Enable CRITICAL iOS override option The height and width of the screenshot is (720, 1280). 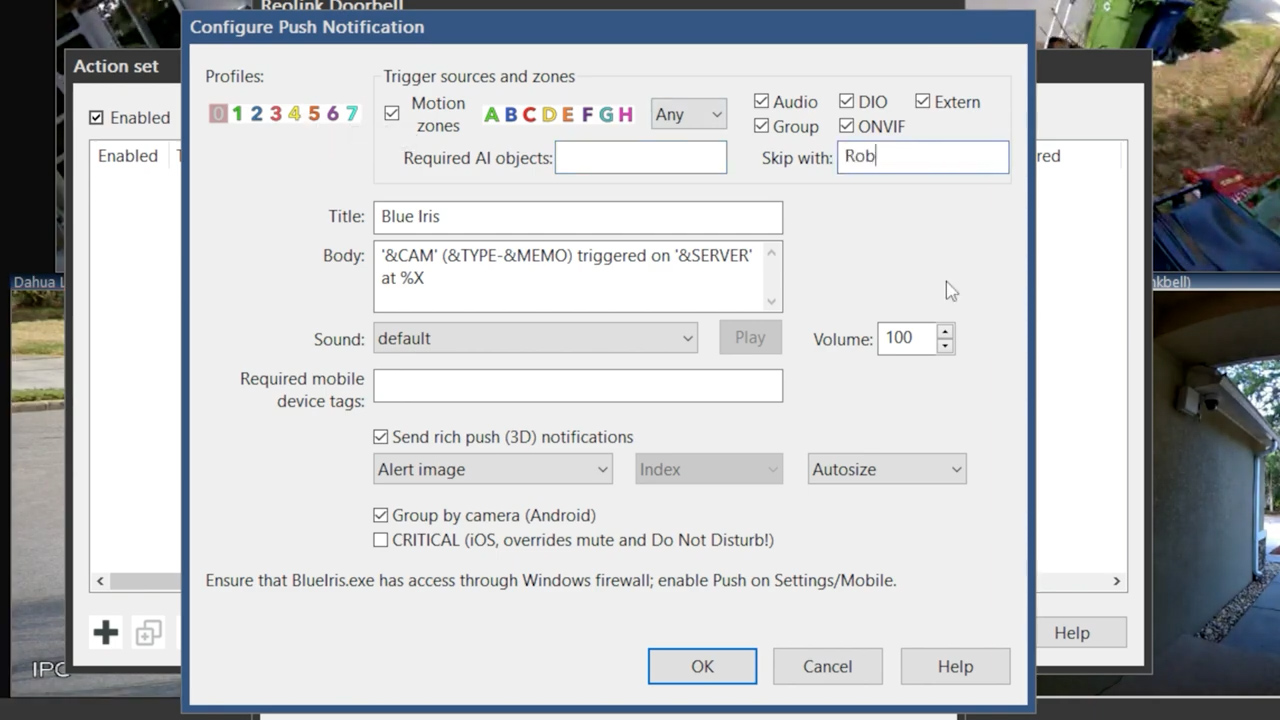coord(381,540)
